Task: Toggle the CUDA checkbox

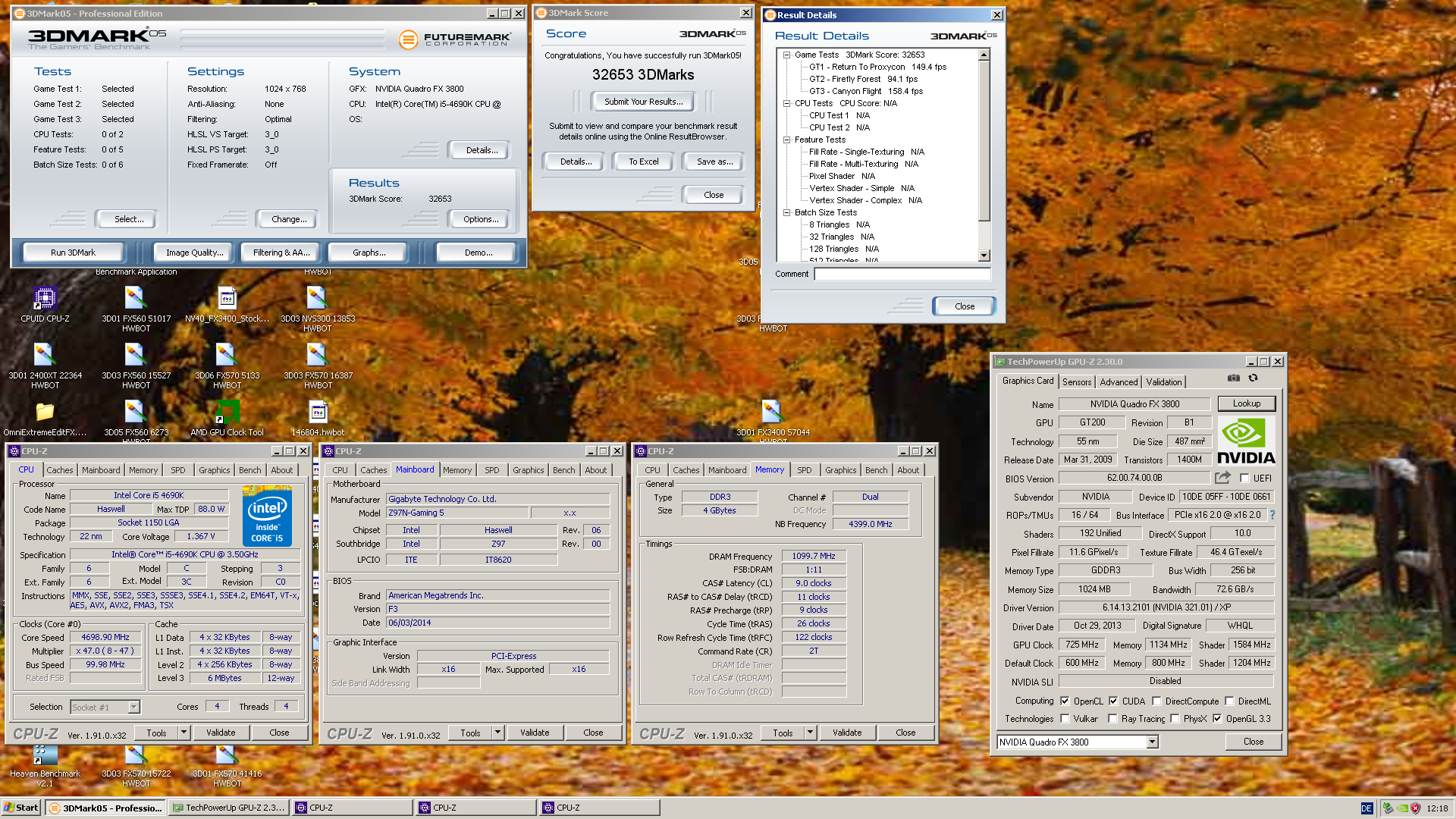Action: [x=1113, y=701]
